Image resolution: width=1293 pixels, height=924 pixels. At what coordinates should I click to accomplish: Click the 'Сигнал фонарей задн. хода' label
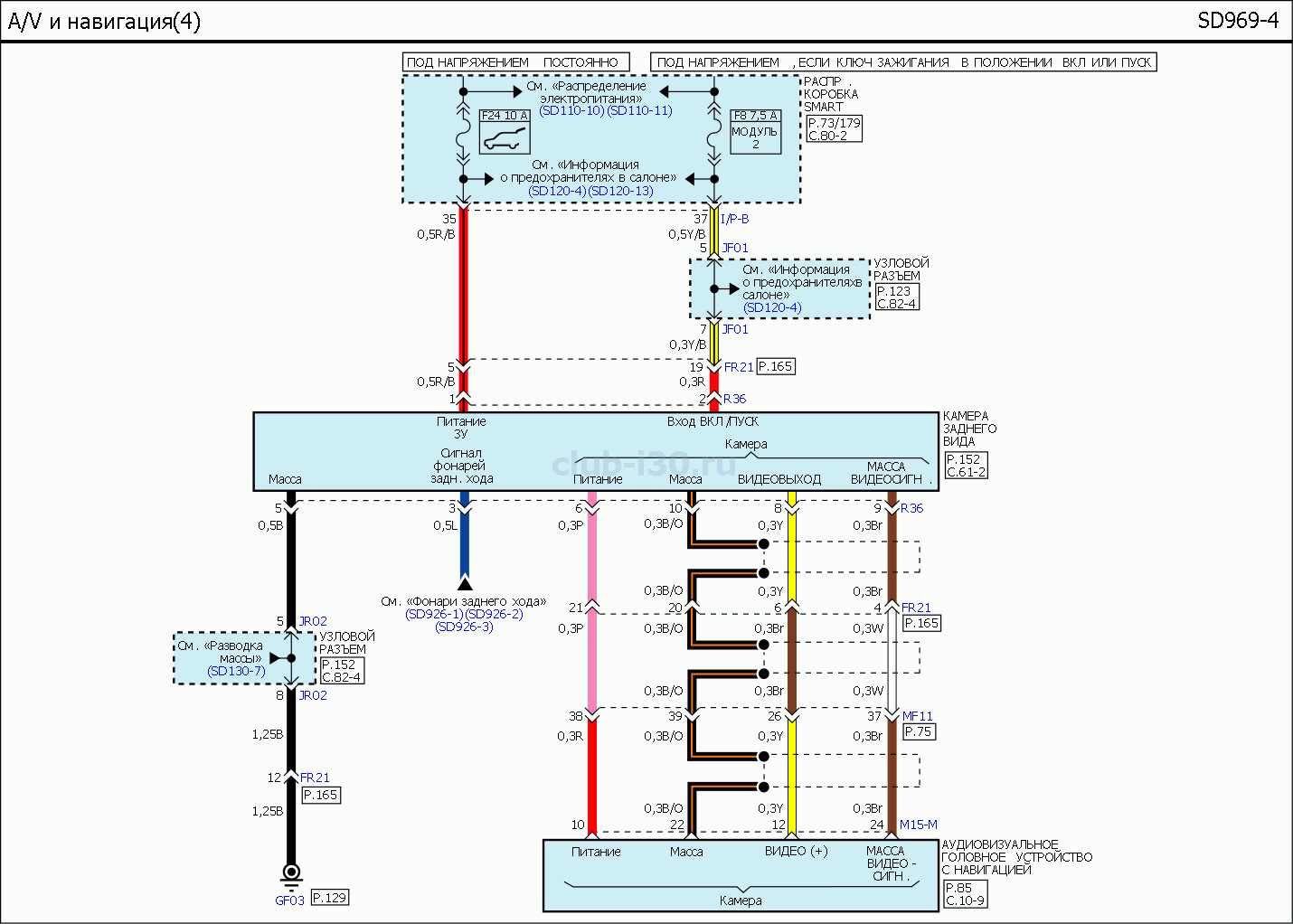461,466
